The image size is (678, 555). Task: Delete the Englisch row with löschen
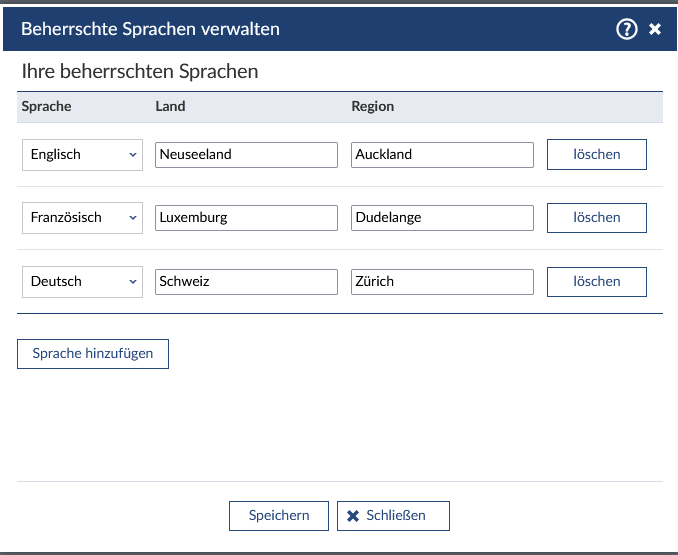click(596, 155)
